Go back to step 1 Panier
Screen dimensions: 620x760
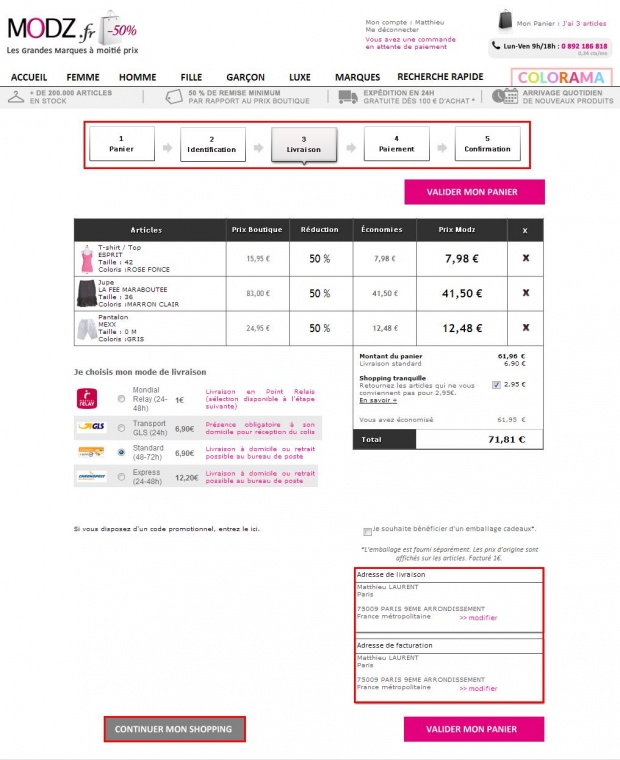coord(121,144)
